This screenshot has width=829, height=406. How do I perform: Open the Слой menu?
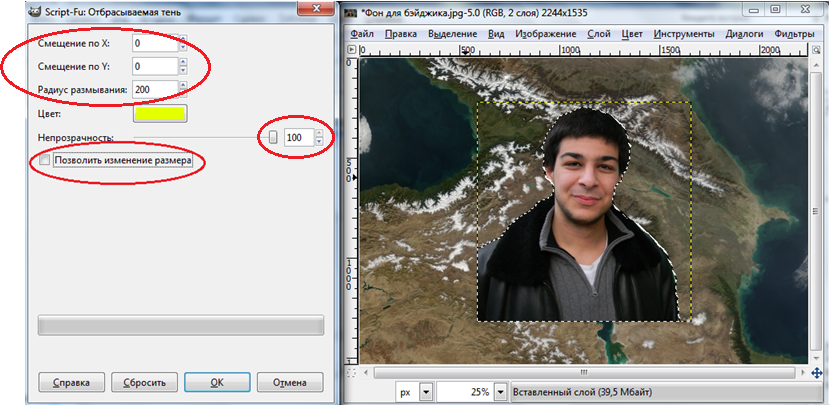599,34
